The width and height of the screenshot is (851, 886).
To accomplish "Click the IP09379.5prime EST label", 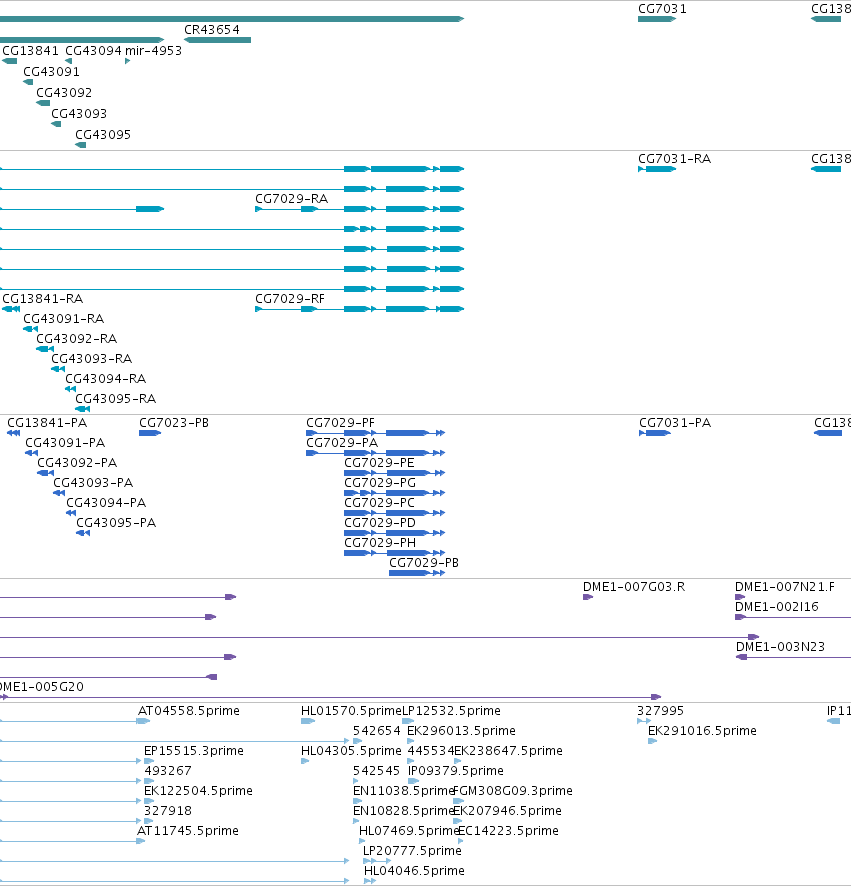I will 456,771.
